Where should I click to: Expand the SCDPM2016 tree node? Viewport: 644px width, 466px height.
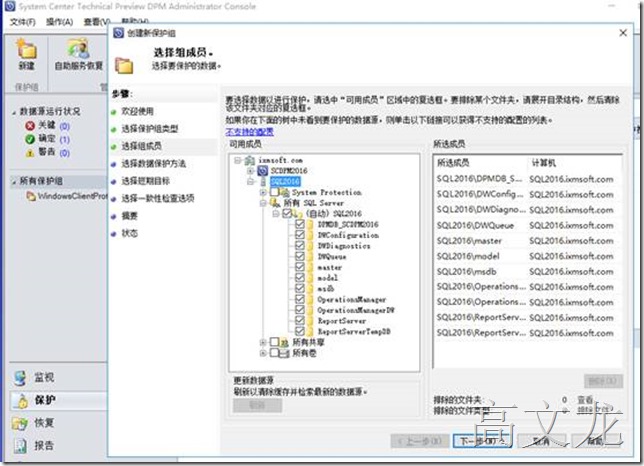tap(251, 171)
